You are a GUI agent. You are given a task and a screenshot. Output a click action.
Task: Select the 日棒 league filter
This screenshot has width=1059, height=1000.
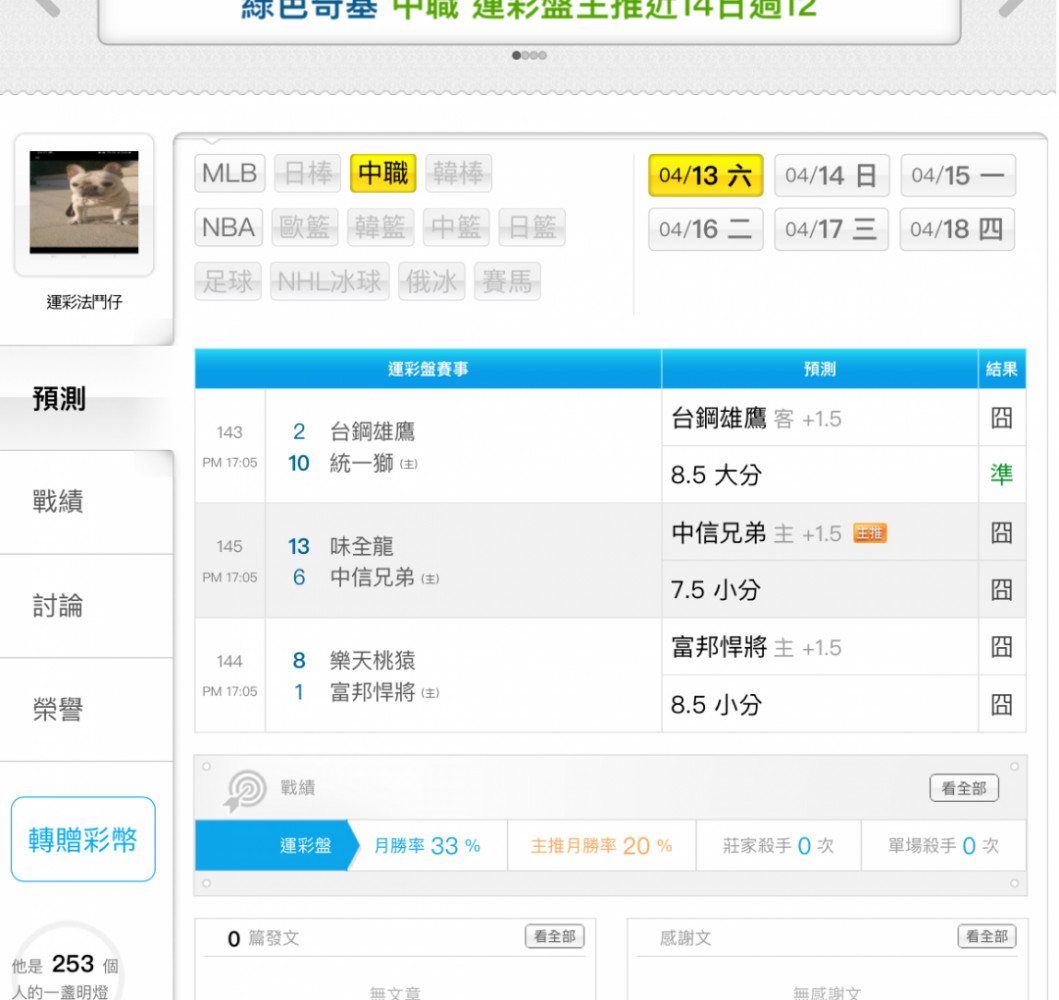(308, 174)
